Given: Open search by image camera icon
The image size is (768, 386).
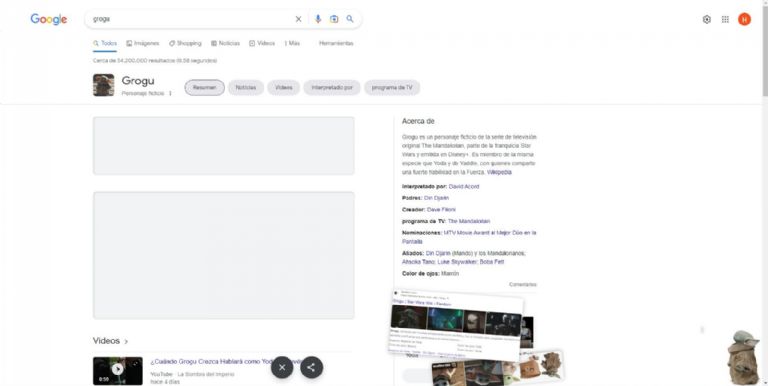Looking at the screenshot, I should [334, 19].
